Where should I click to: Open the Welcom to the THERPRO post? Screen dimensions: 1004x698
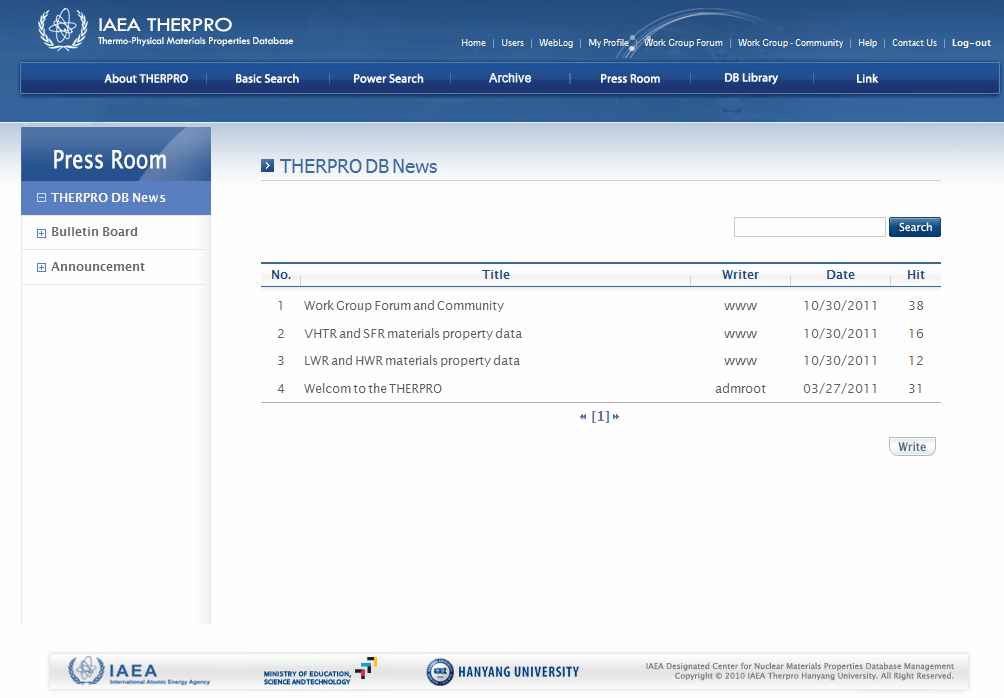pyautogui.click(x=375, y=388)
